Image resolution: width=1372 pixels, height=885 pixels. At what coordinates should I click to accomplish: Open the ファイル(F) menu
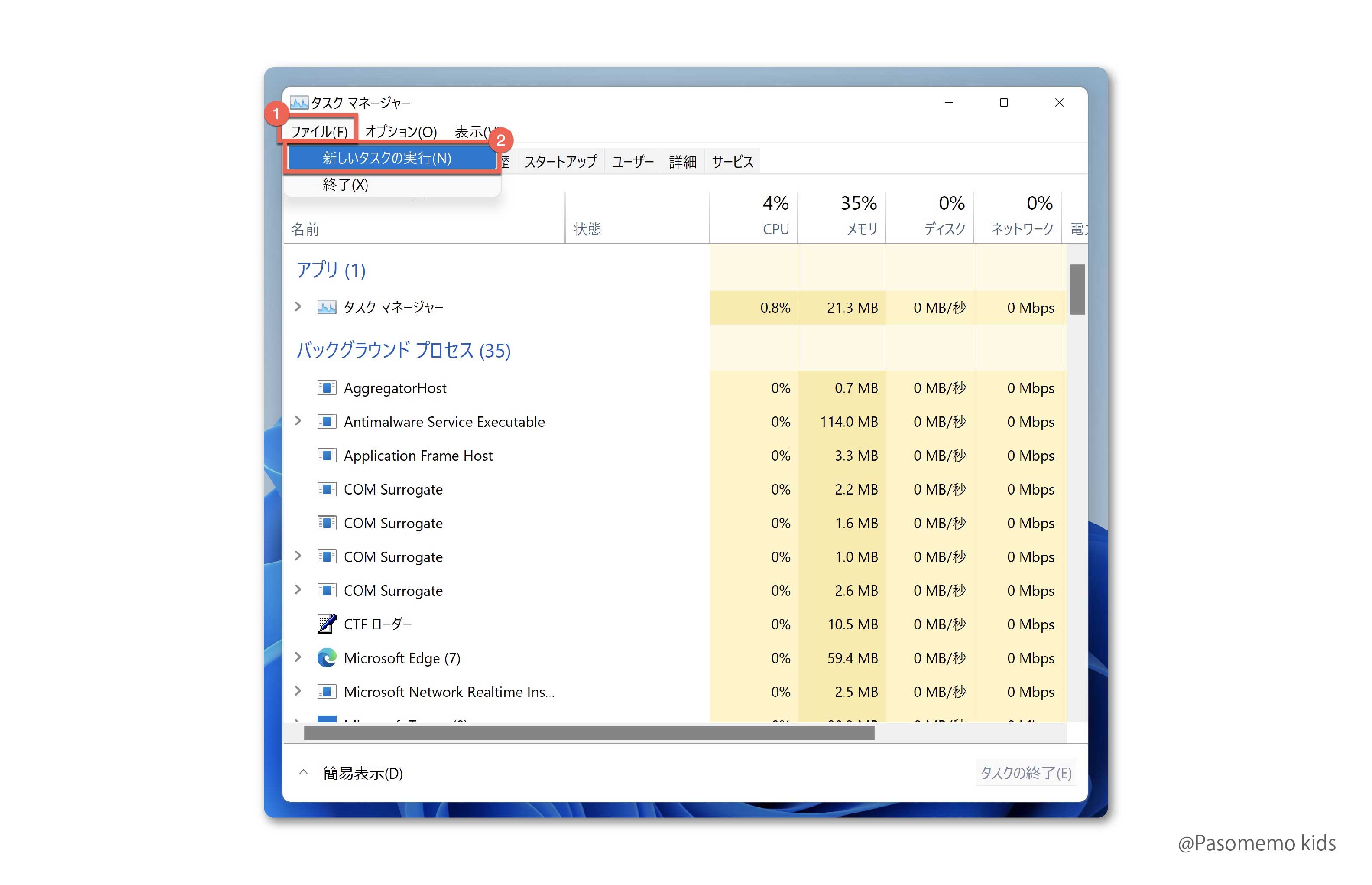(319, 132)
